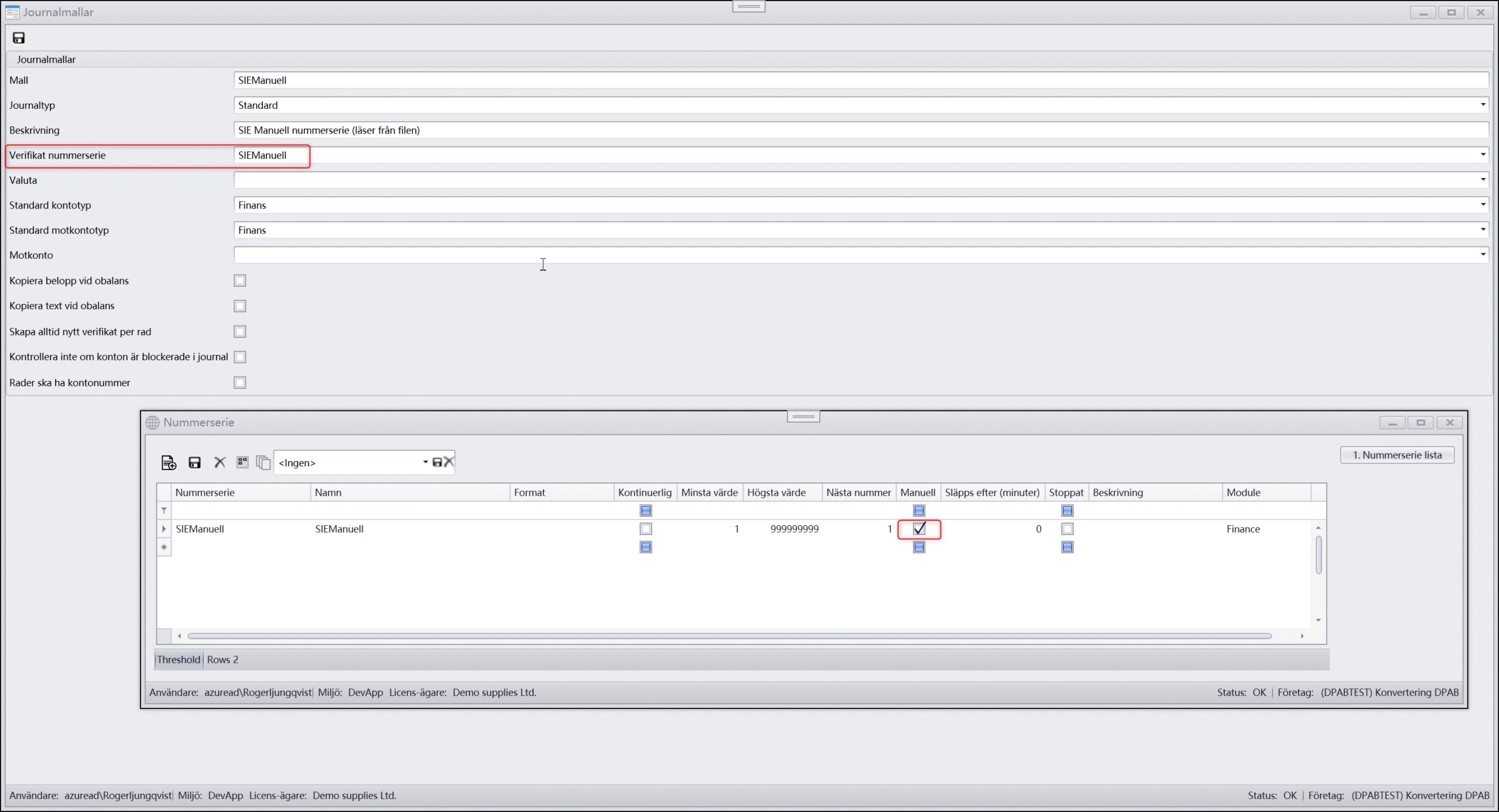
Task: Tick Stoppat checkbox on SIEManuell row
Action: [1067, 529]
